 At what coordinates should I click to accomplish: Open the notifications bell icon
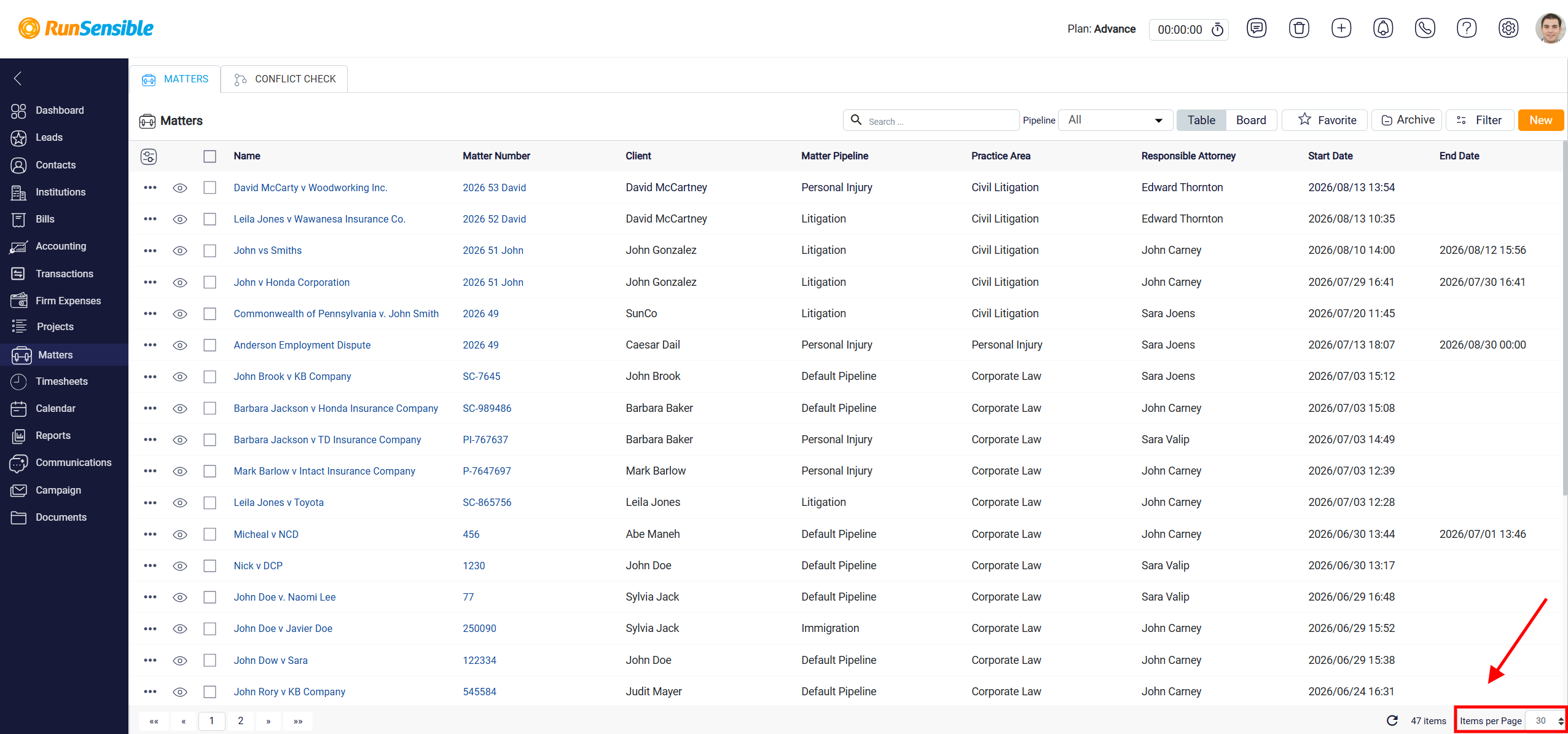(1383, 28)
